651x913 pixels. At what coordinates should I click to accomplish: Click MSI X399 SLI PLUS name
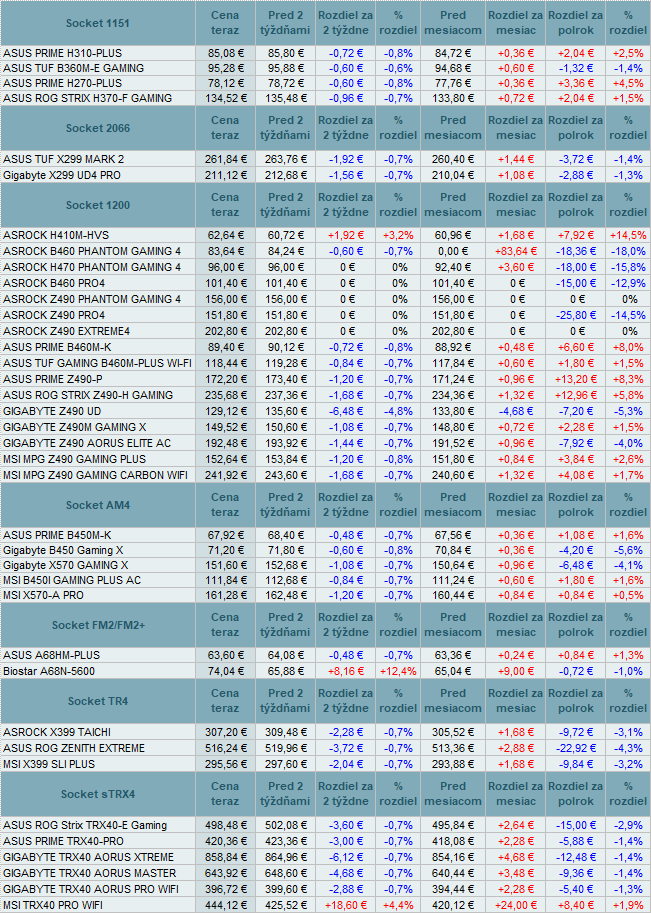[49, 764]
